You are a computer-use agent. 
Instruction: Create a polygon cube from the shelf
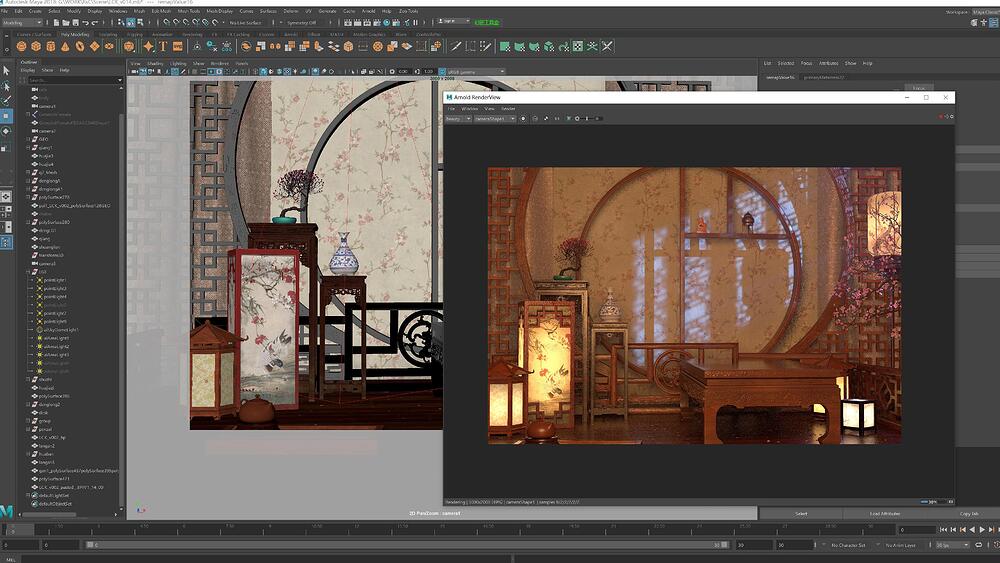coord(36,47)
